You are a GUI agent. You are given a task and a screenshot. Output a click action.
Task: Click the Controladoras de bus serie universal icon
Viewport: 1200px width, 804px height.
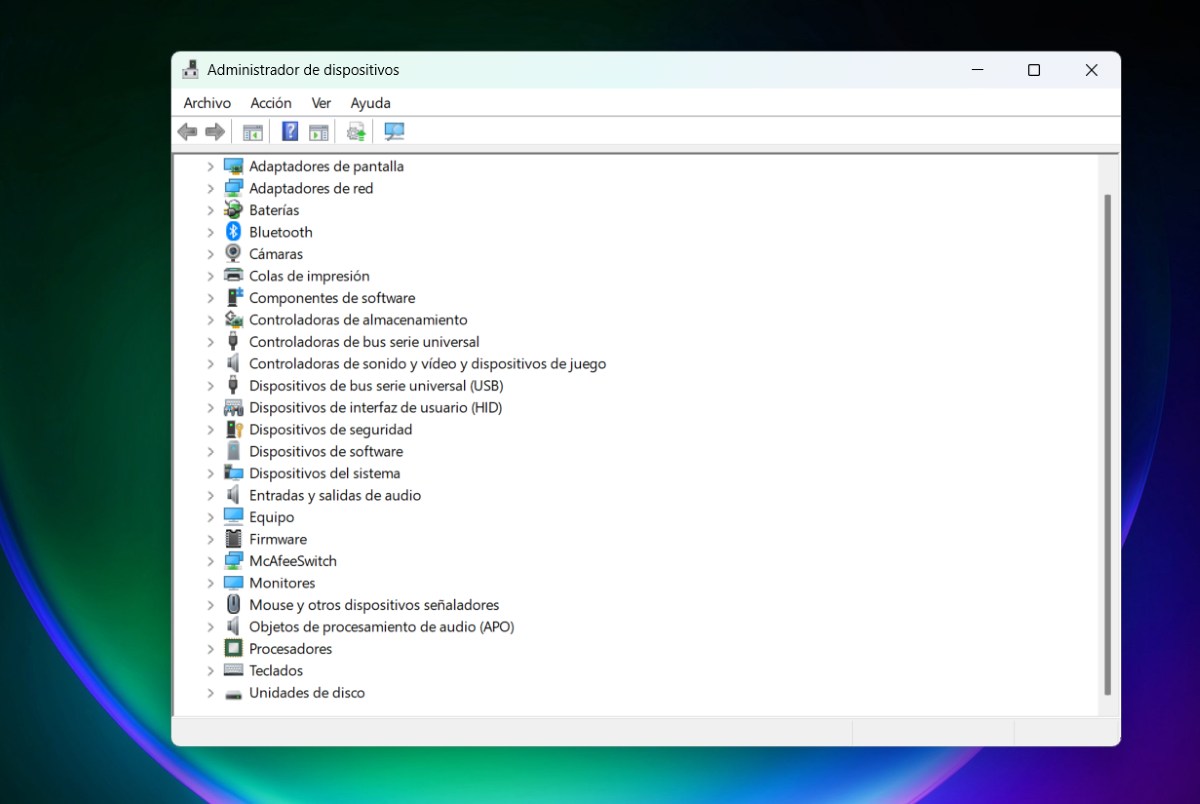(233, 342)
